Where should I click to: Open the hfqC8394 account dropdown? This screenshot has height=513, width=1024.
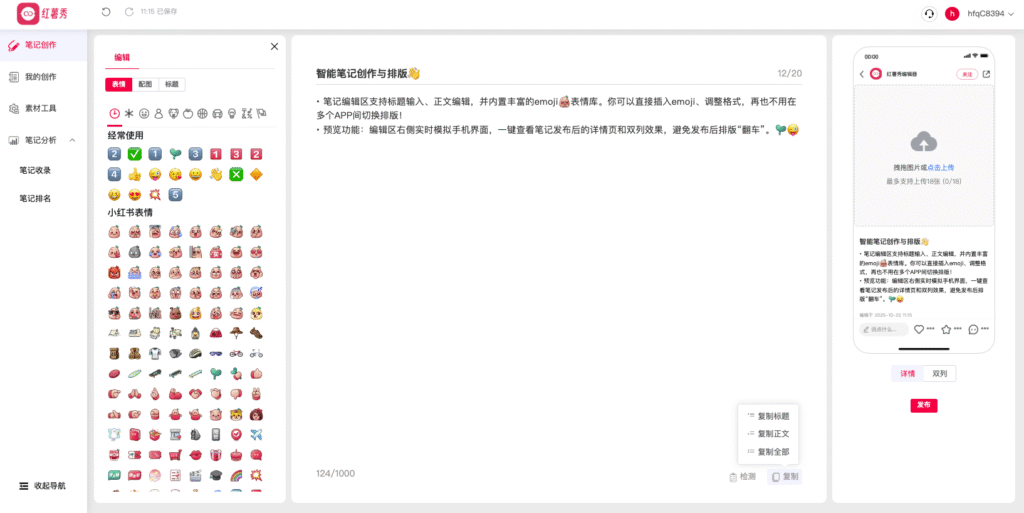click(x=991, y=13)
